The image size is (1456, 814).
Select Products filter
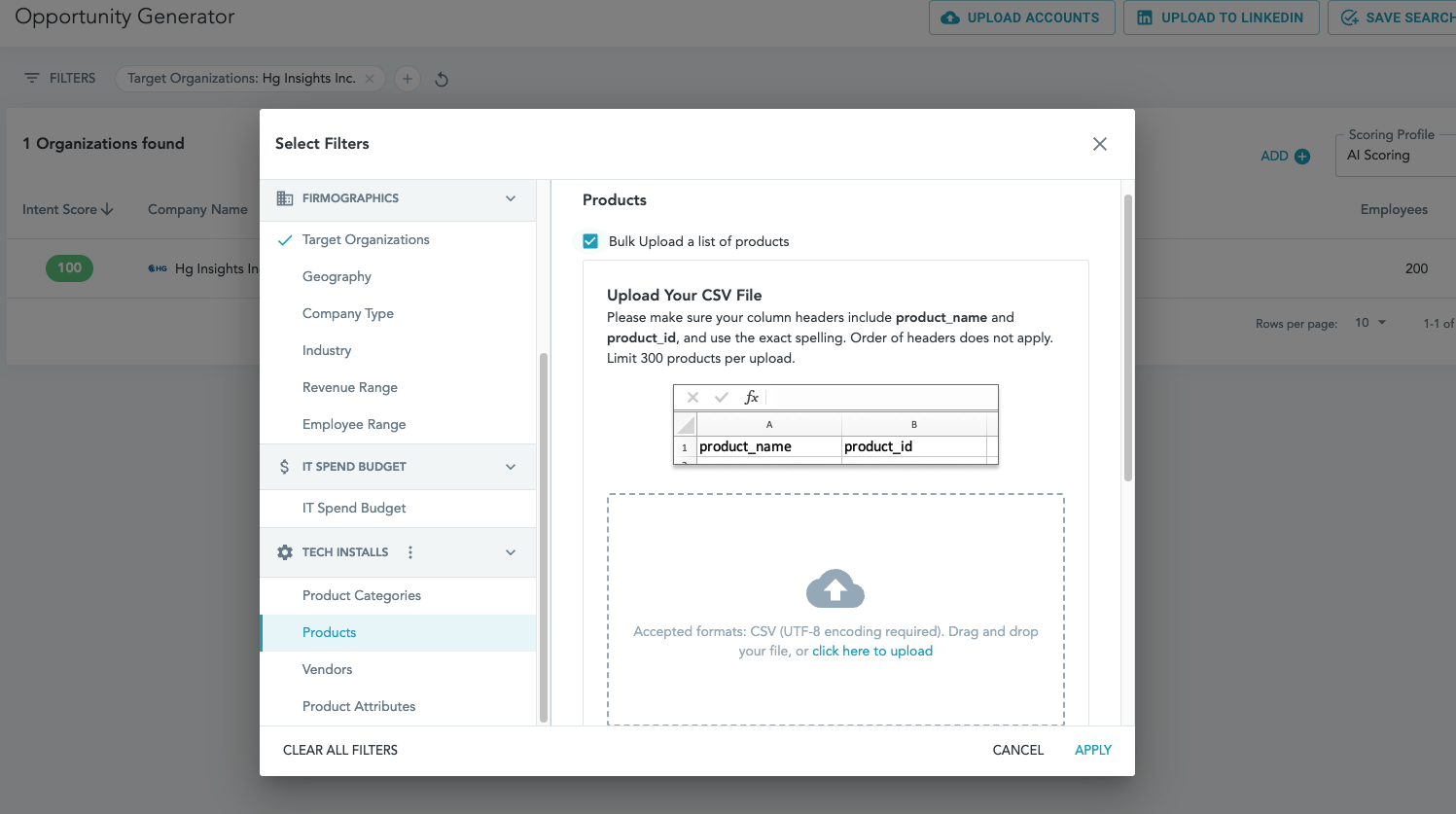pyautogui.click(x=399, y=633)
